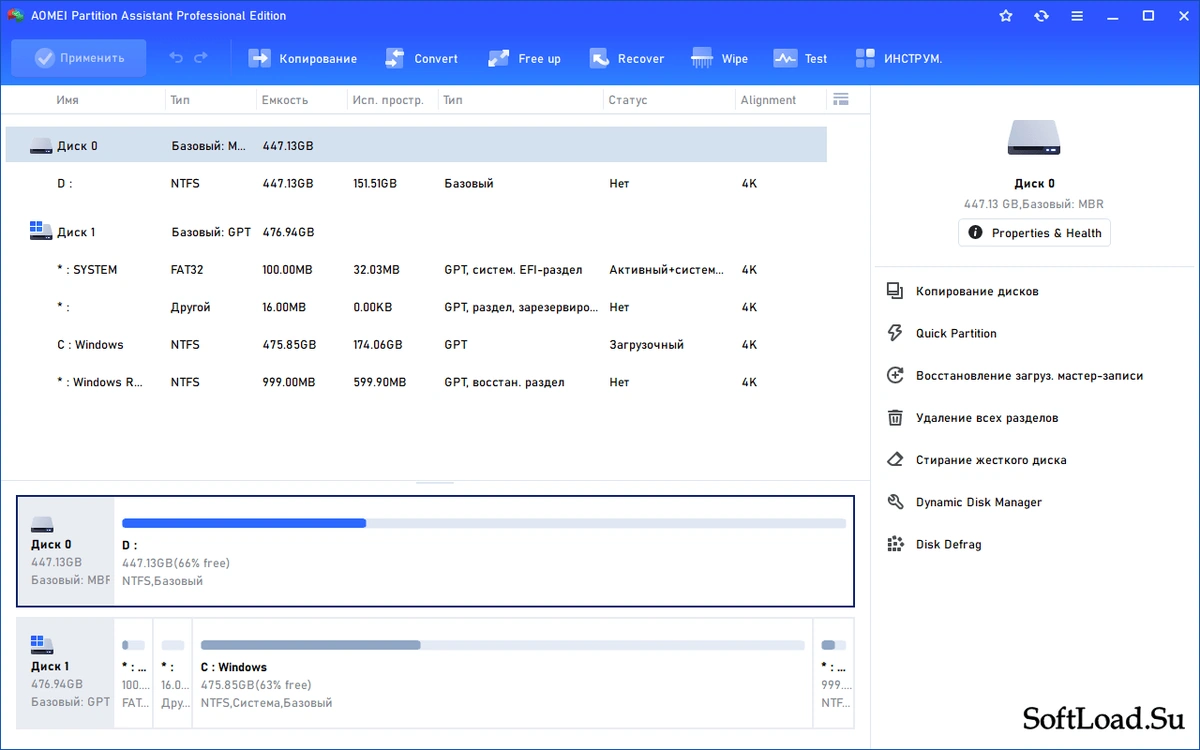This screenshot has width=1200, height=750.
Task: Select the Другой 16.00MB partition row
Action: [x=416, y=307]
